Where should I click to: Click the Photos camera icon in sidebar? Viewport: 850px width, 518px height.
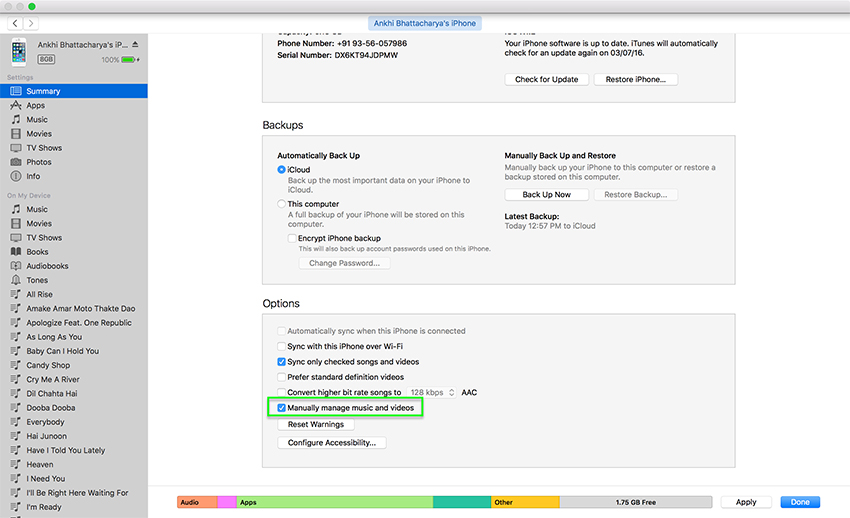tap(16, 162)
